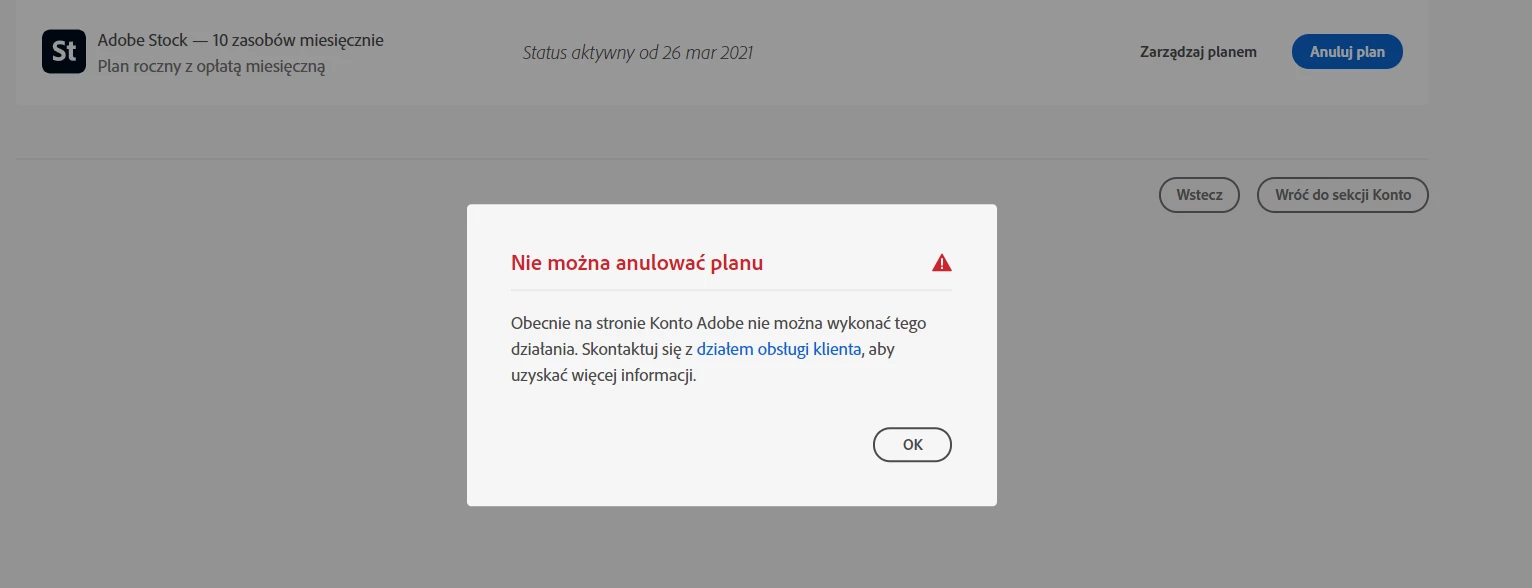Select the heading Nie można anulować planu

pos(637,263)
